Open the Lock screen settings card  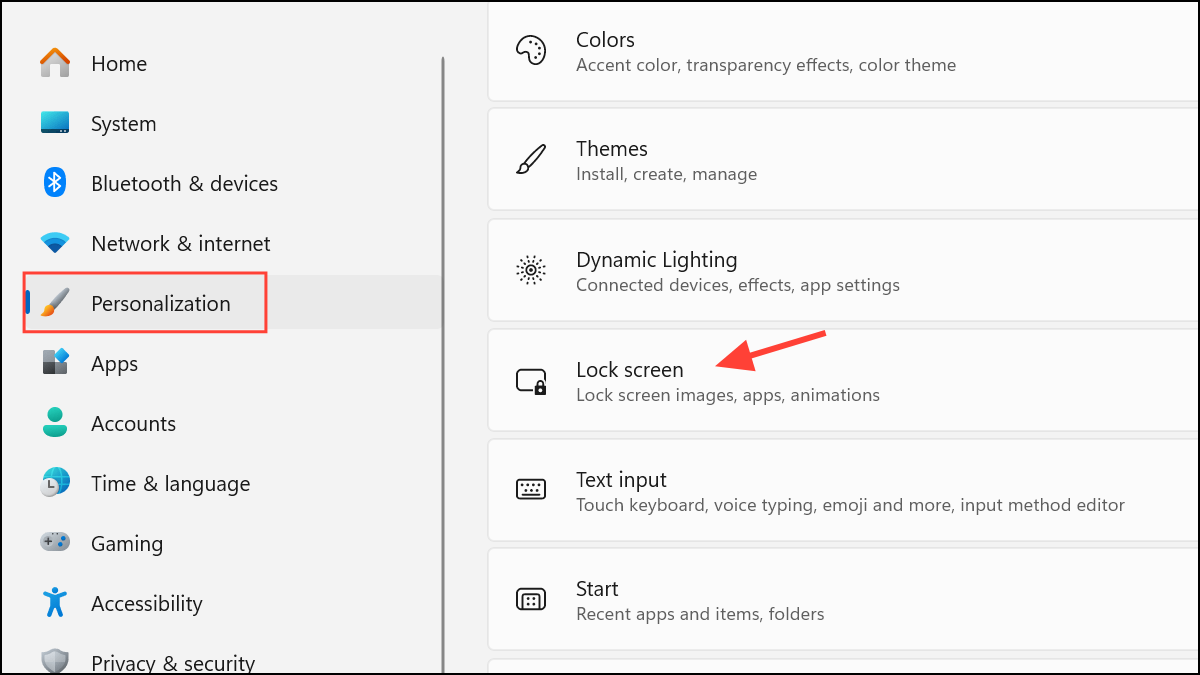700,380
